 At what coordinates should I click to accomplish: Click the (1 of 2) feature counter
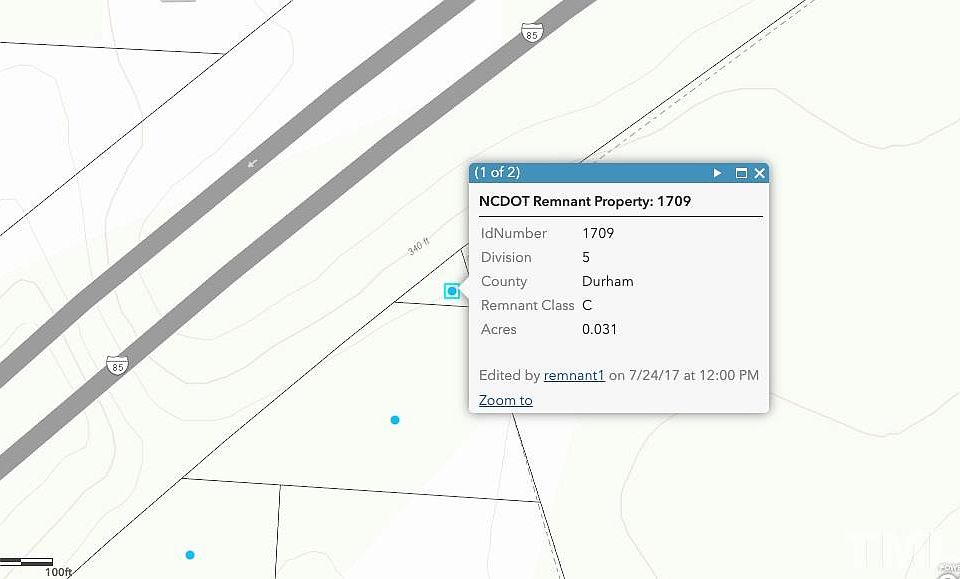(x=497, y=173)
